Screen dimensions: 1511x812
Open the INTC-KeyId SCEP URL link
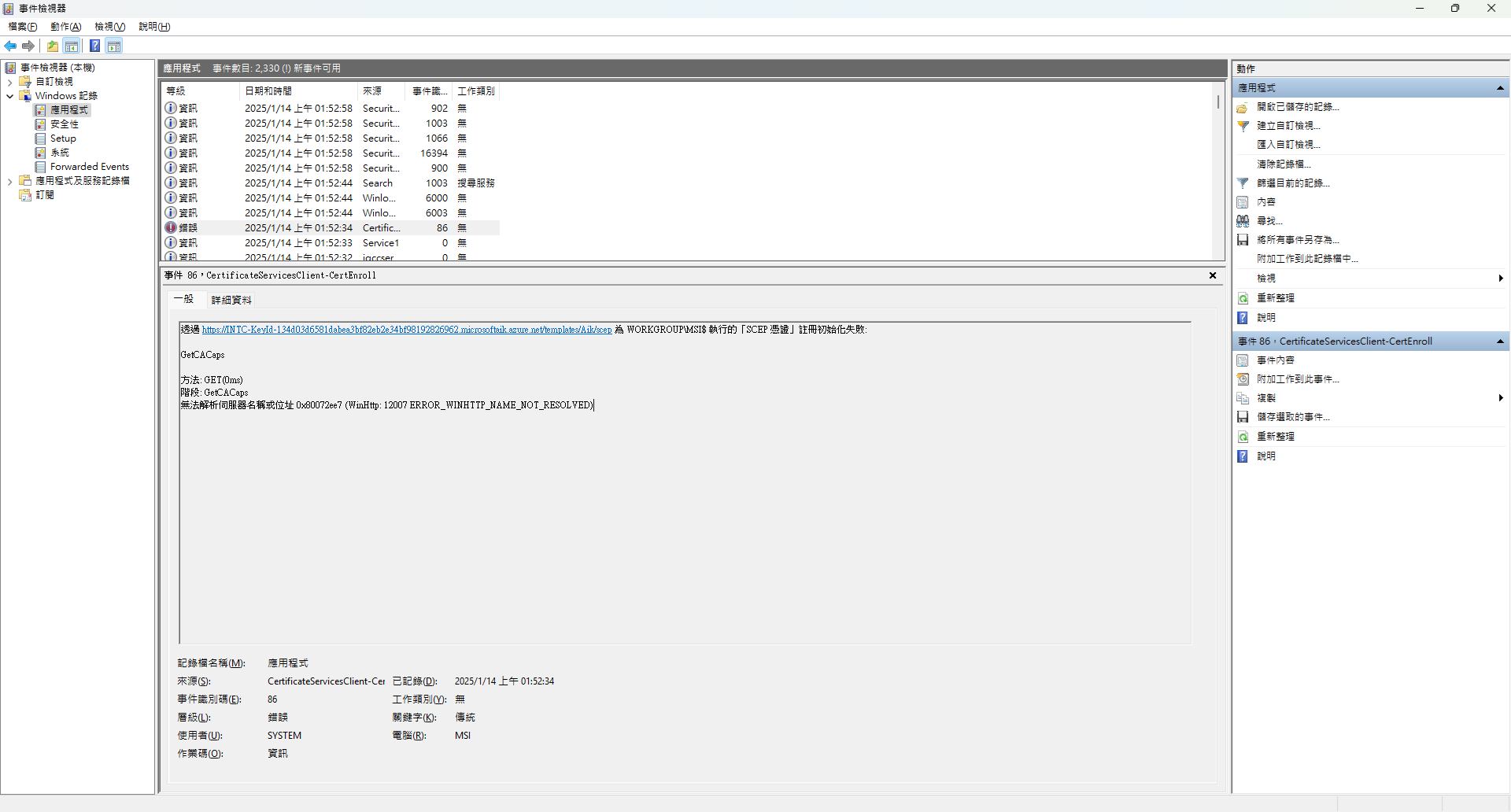click(x=406, y=330)
